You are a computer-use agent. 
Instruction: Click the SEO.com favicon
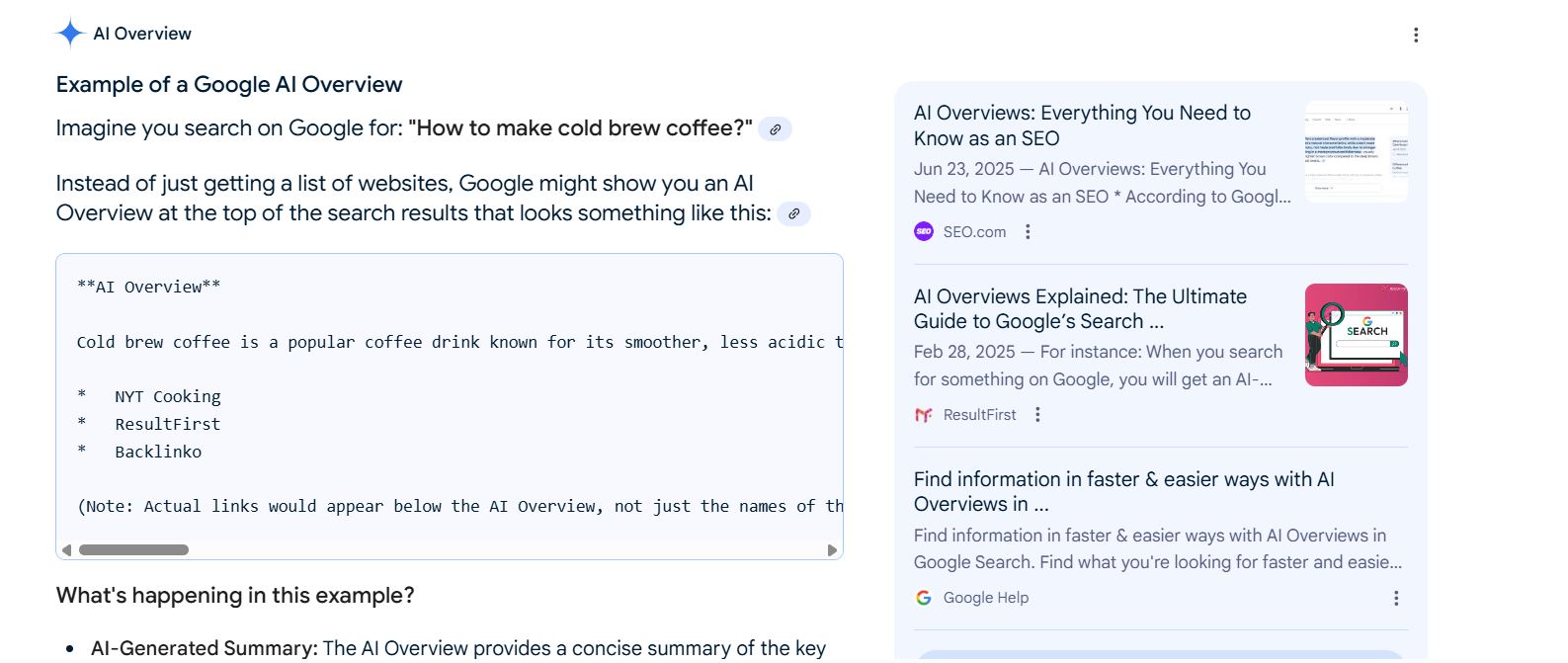click(x=924, y=231)
